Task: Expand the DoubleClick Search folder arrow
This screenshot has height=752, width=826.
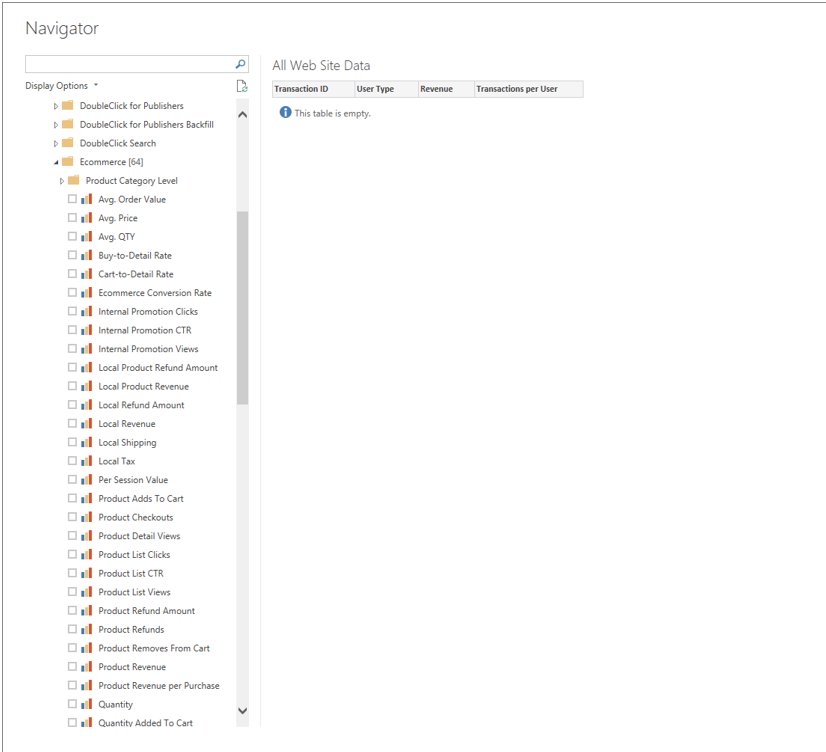Action: coord(55,143)
